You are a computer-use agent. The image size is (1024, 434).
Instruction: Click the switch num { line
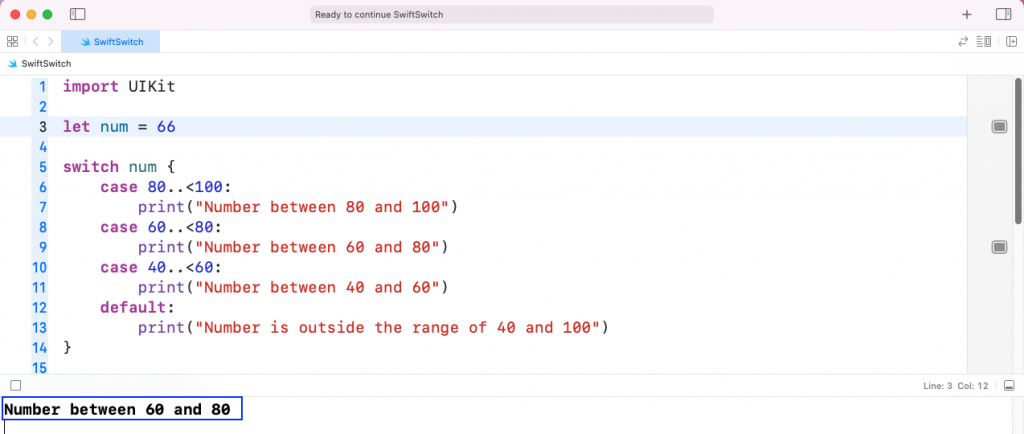119,167
